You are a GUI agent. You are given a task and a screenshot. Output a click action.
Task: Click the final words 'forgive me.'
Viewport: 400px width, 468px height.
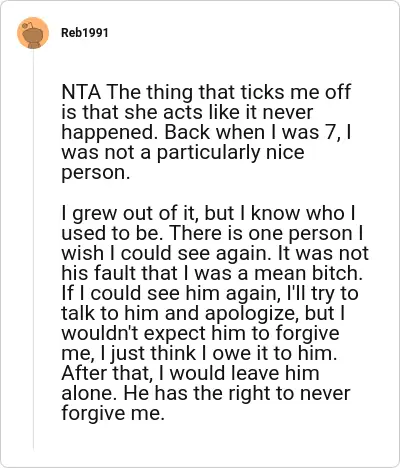pyautogui.click(x=113, y=414)
